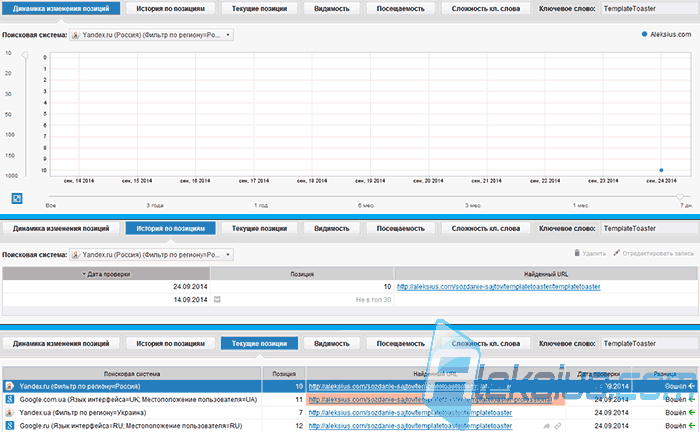
Task: Click '1000' on the vertical scale
Action: point(11,175)
